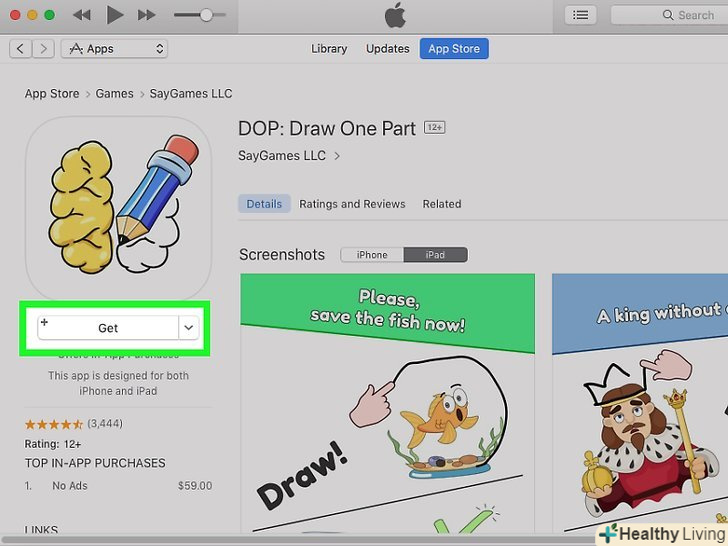Click the magnifying glass search icon
728x546 pixels.
(668, 15)
